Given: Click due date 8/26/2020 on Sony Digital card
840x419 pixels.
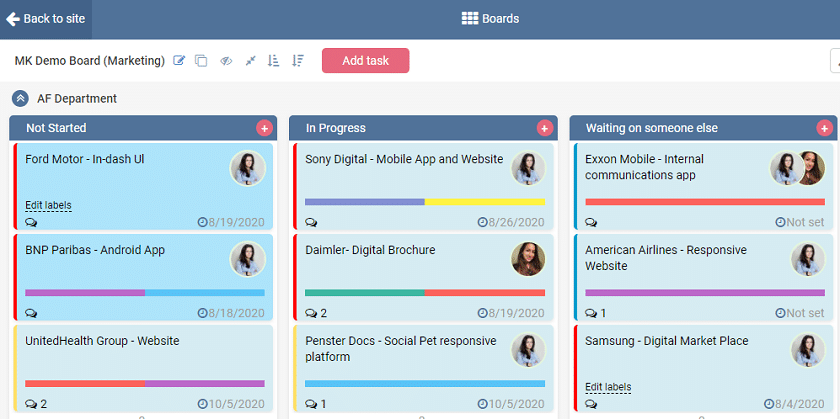Looking at the screenshot, I should [x=511, y=222].
